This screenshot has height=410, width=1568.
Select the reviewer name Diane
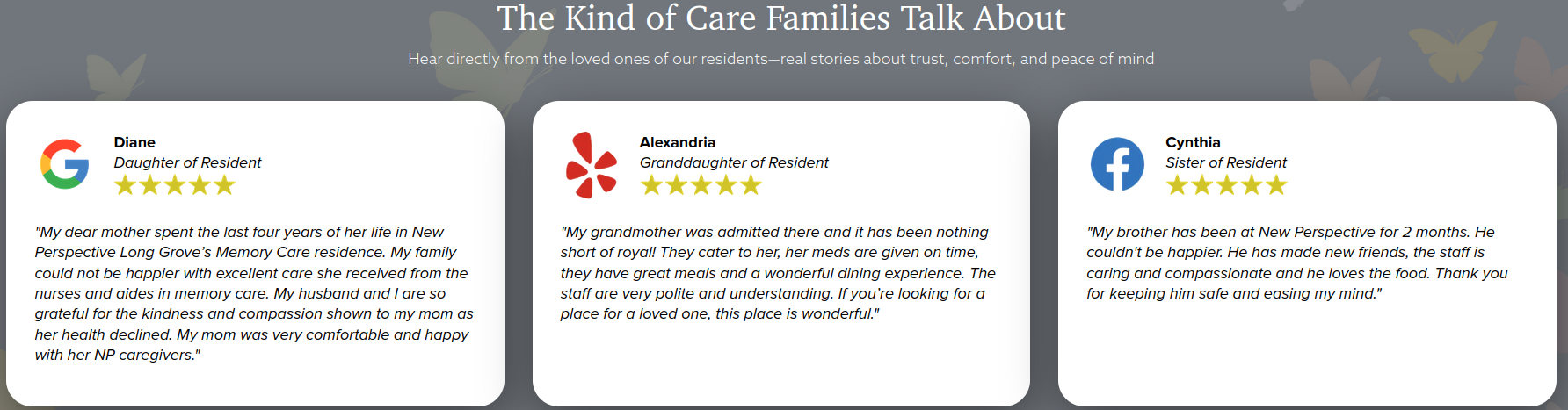(134, 142)
